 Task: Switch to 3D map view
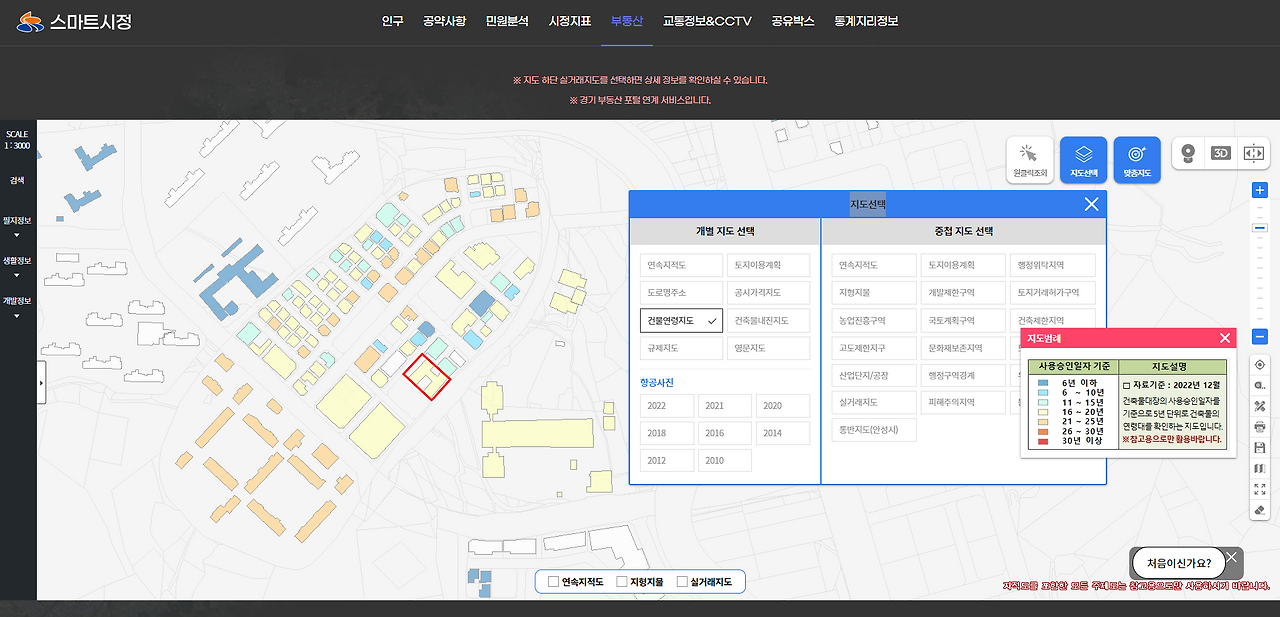(1221, 153)
